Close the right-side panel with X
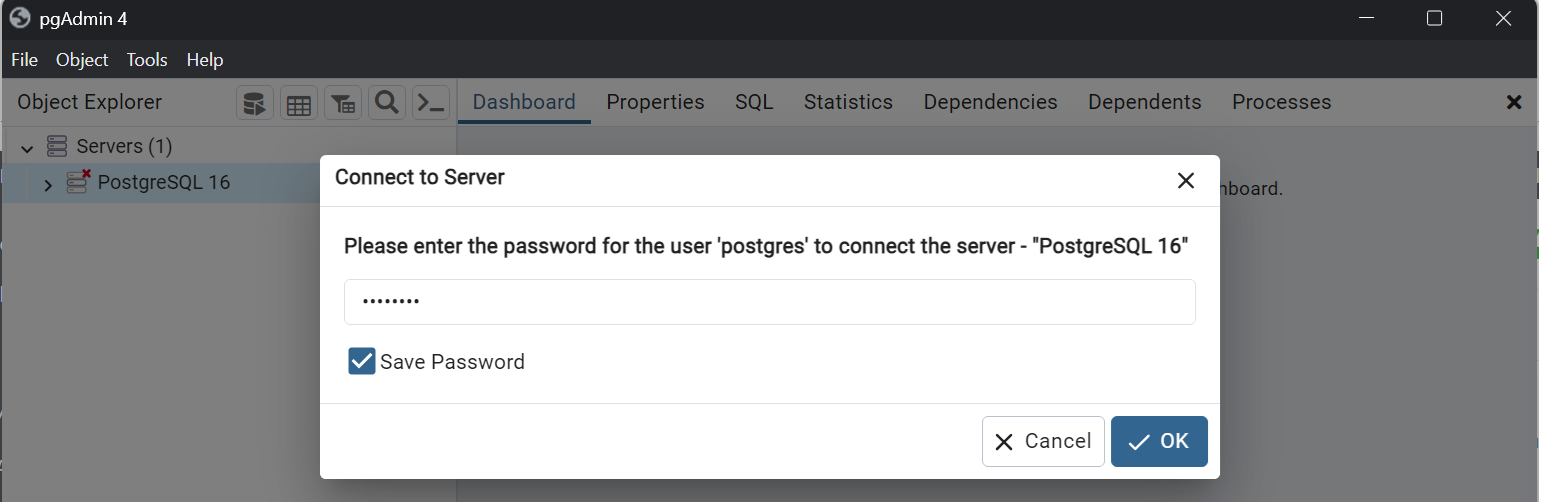 click(1514, 102)
